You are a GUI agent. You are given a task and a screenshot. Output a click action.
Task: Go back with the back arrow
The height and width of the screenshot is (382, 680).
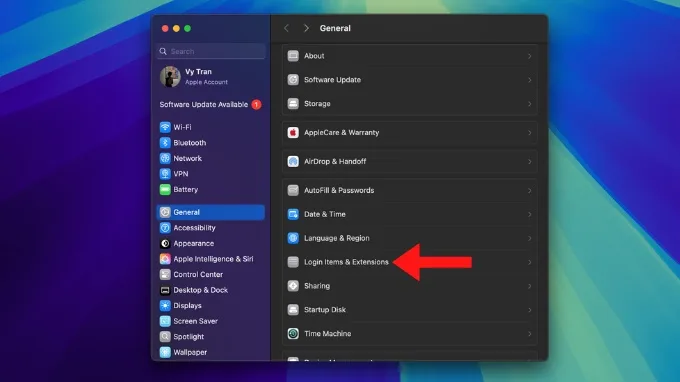(286, 28)
